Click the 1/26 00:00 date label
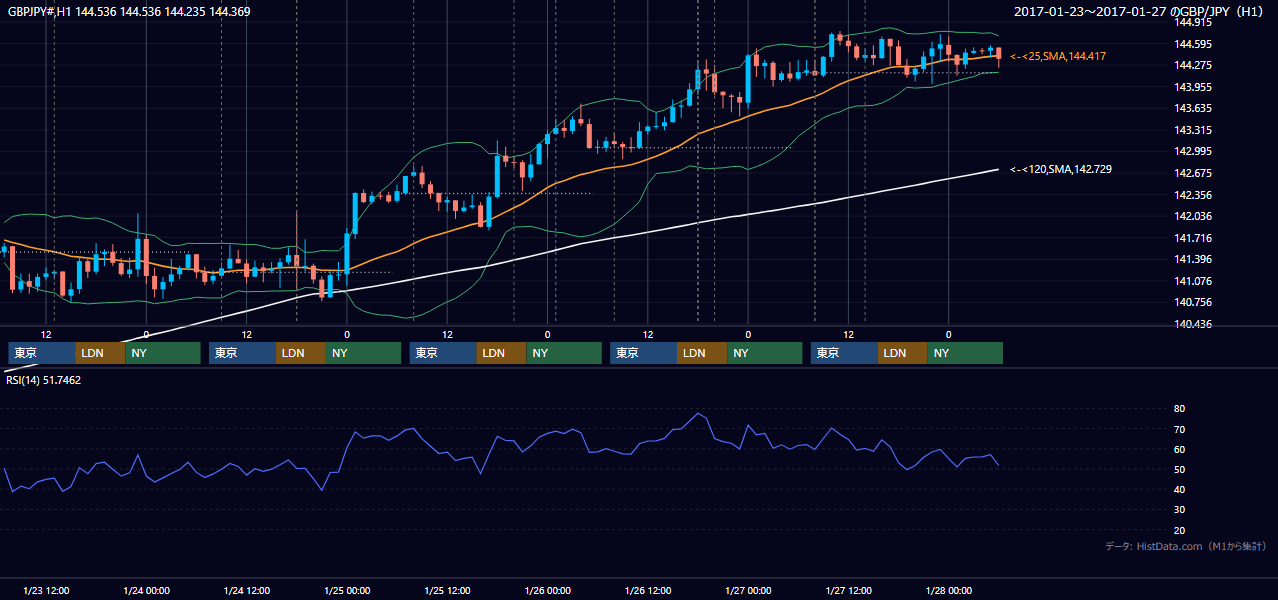The image size is (1278, 600). pos(547,591)
